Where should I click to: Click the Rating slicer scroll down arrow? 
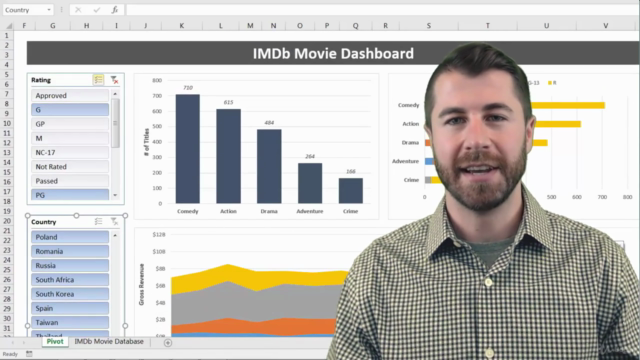coord(115,195)
